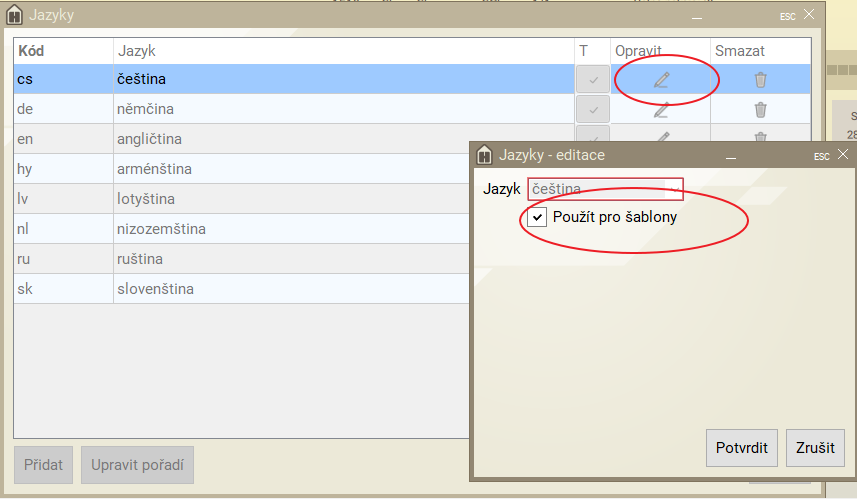857x499 pixels.
Task: Sort by the Jazyk column header
Action: coord(137,50)
